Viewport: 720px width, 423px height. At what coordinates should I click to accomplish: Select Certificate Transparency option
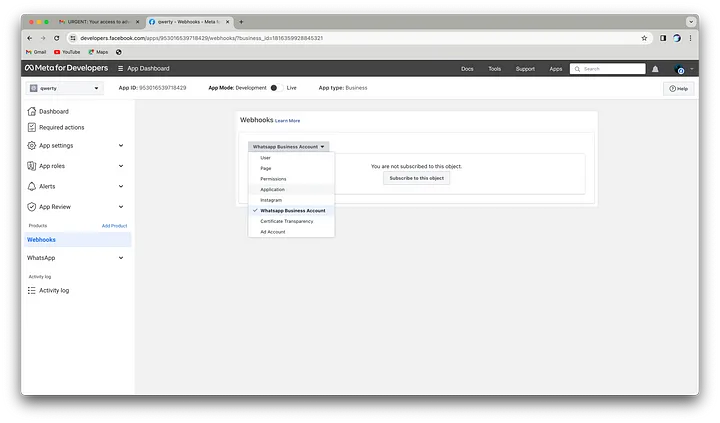click(x=291, y=221)
